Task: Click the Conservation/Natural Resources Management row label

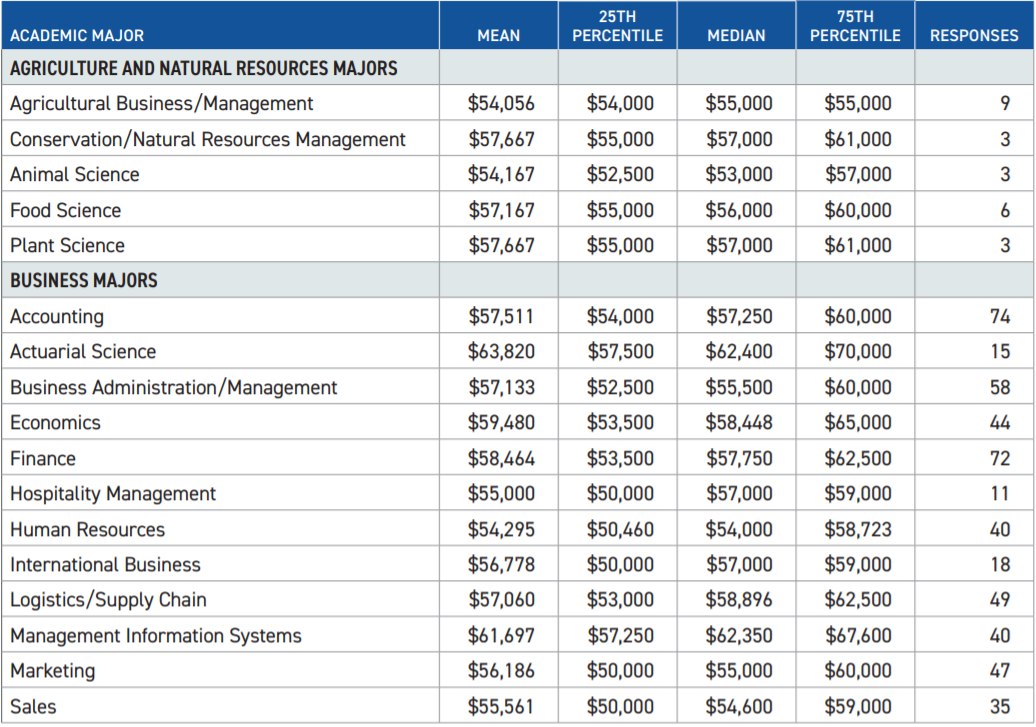Action: click(208, 139)
